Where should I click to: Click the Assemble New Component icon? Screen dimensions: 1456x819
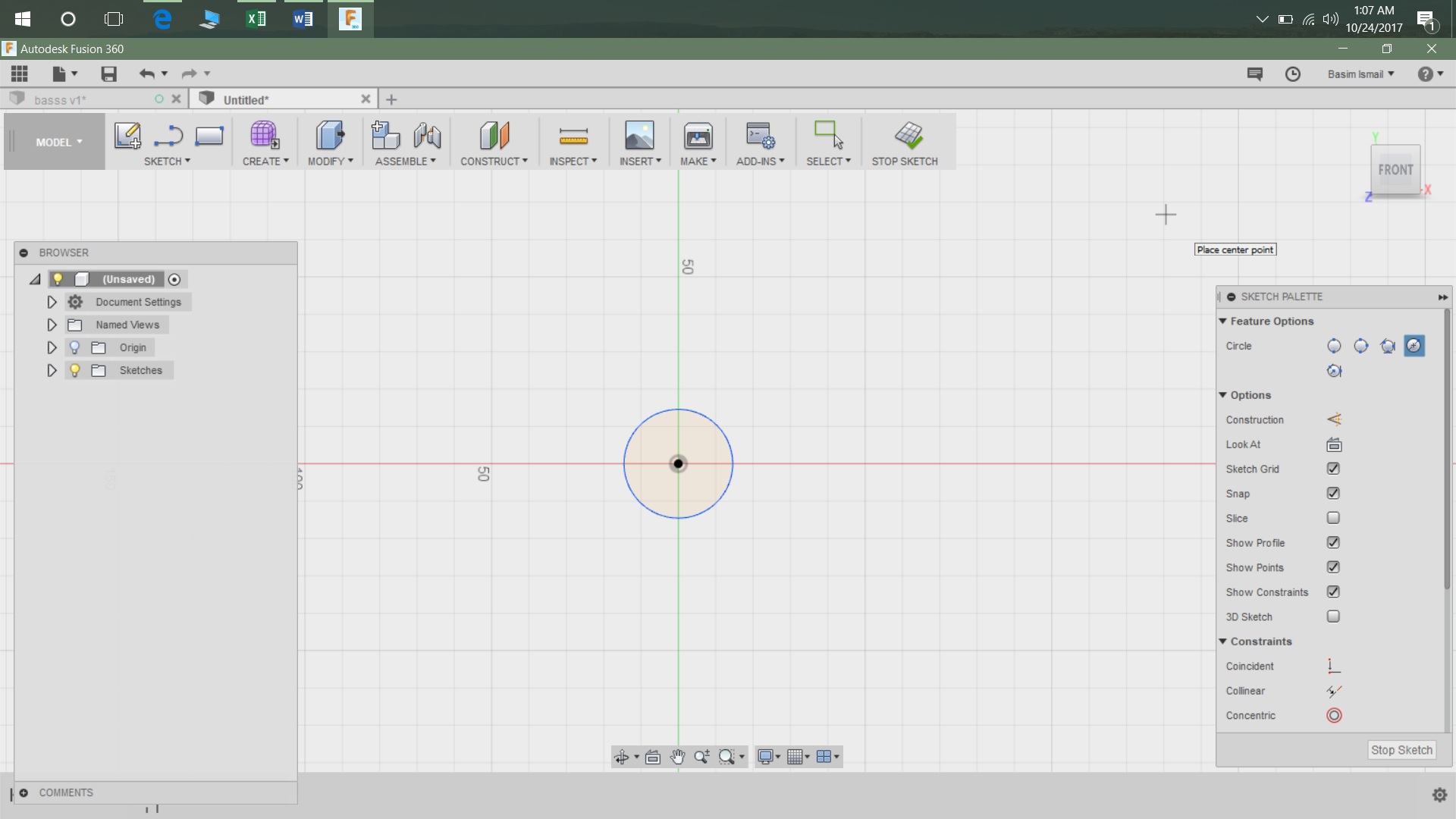pyautogui.click(x=385, y=135)
